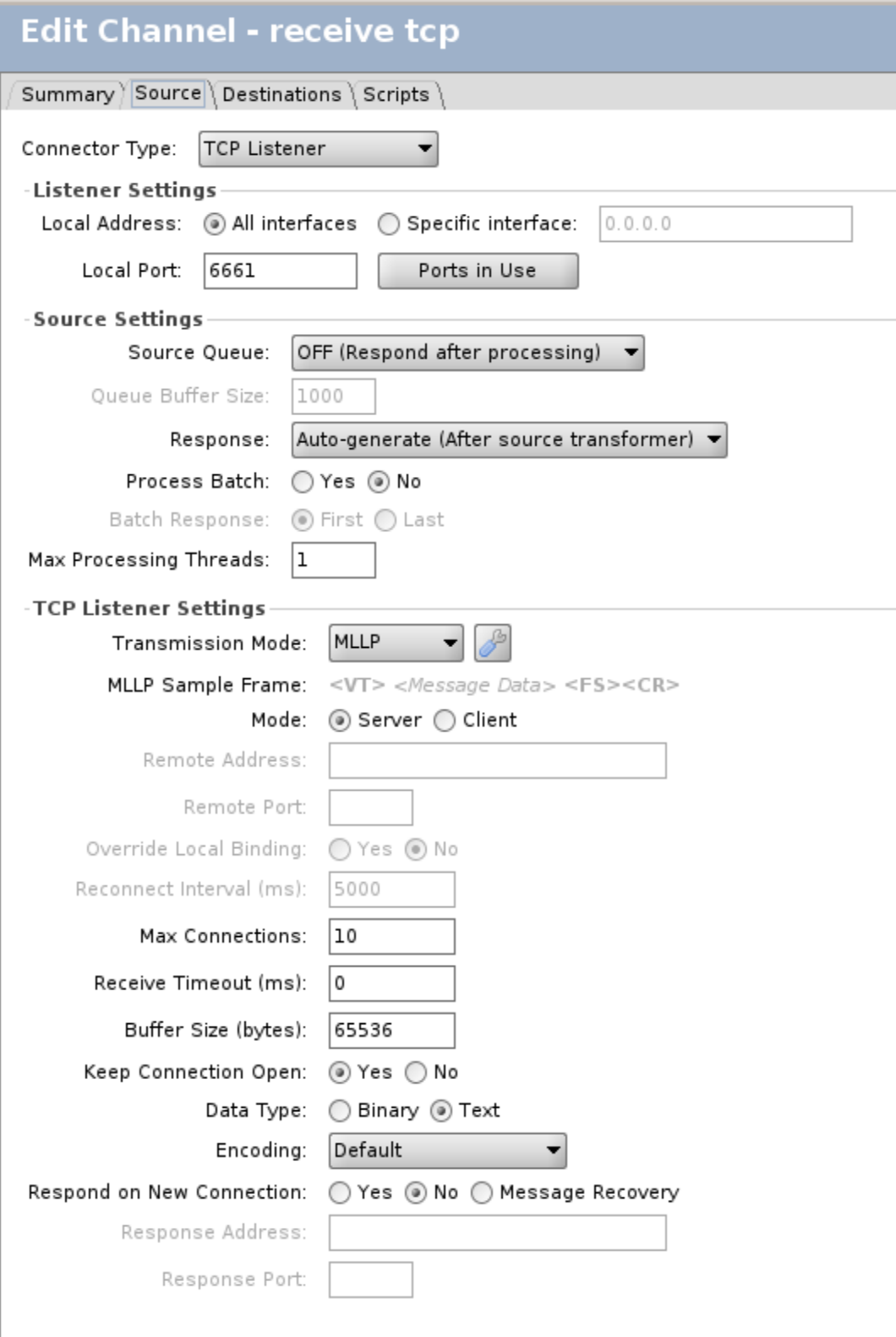Open the Connector Type dropdown
The image size is (896, 1337).
coord(319,149)
